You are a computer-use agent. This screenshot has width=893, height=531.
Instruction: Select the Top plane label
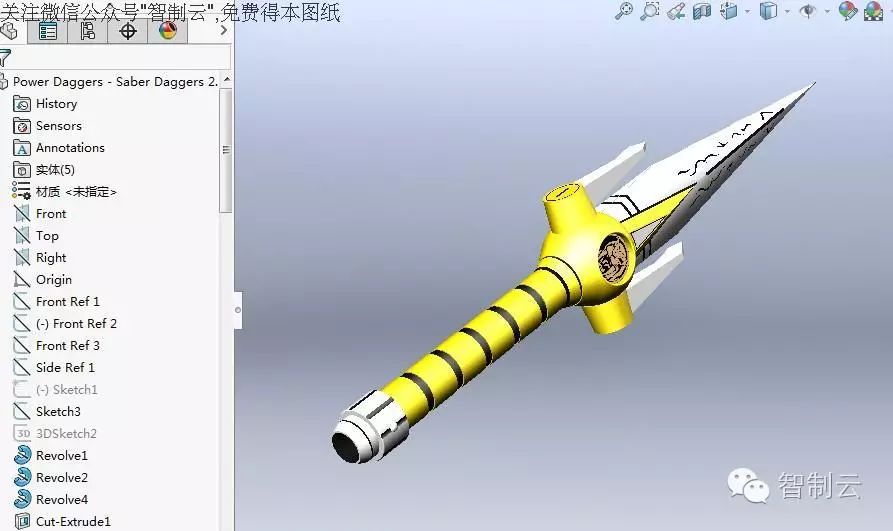(x=47, y=236)
